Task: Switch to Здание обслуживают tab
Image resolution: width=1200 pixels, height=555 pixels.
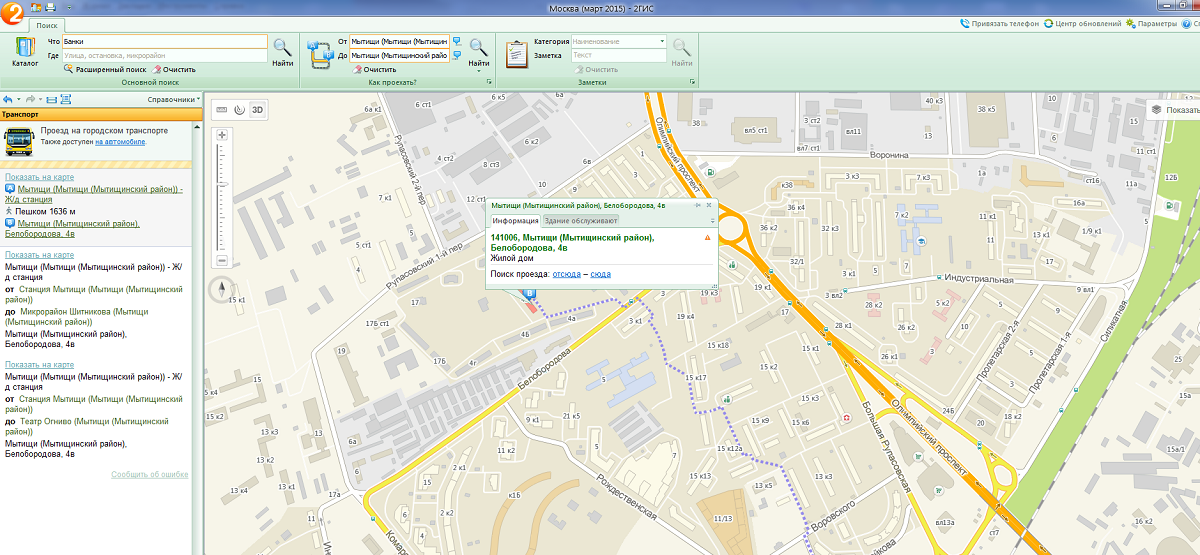Action: point(580,220)
